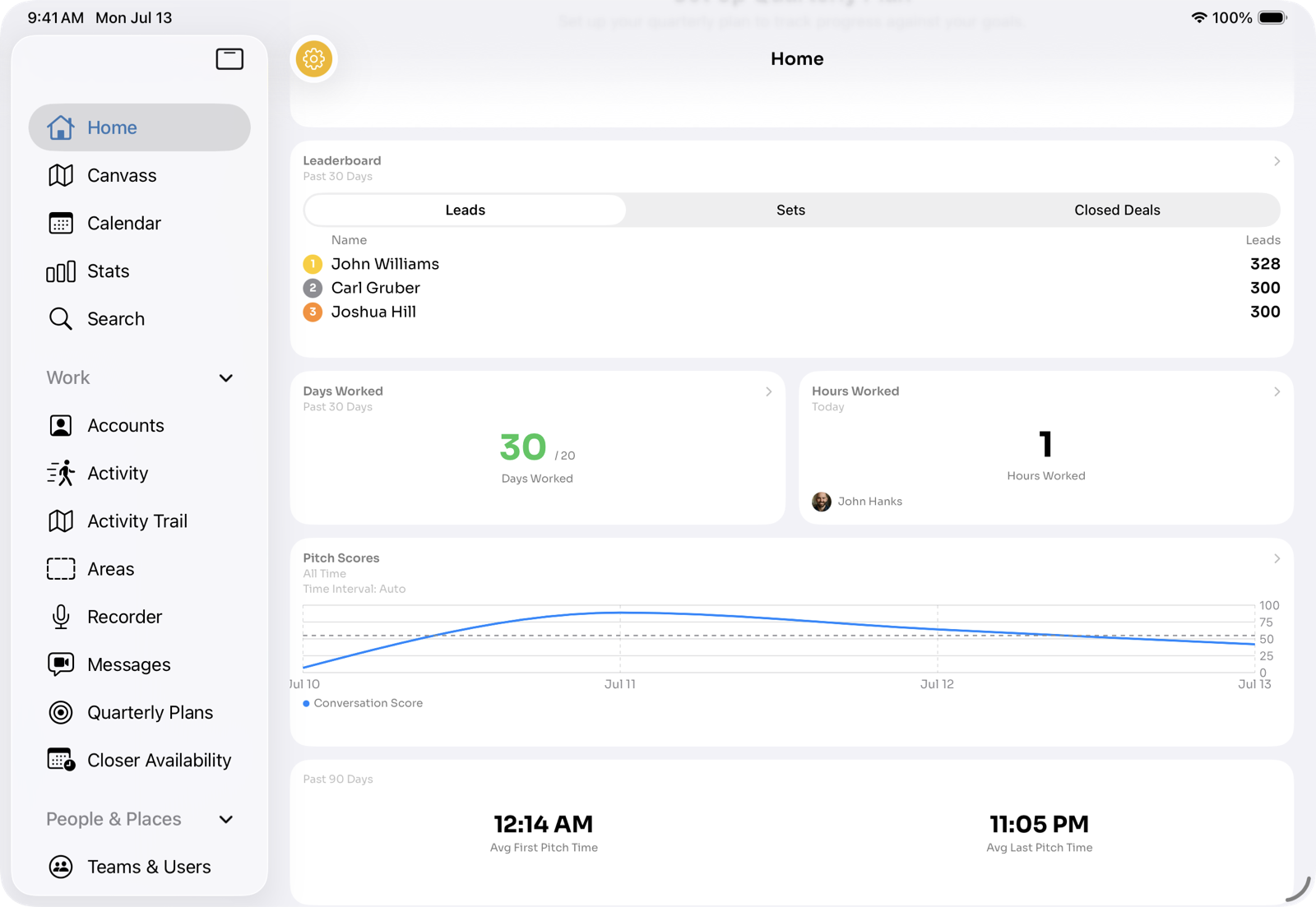Click the Jul 12 chart axis label

(x=937, y=684)
